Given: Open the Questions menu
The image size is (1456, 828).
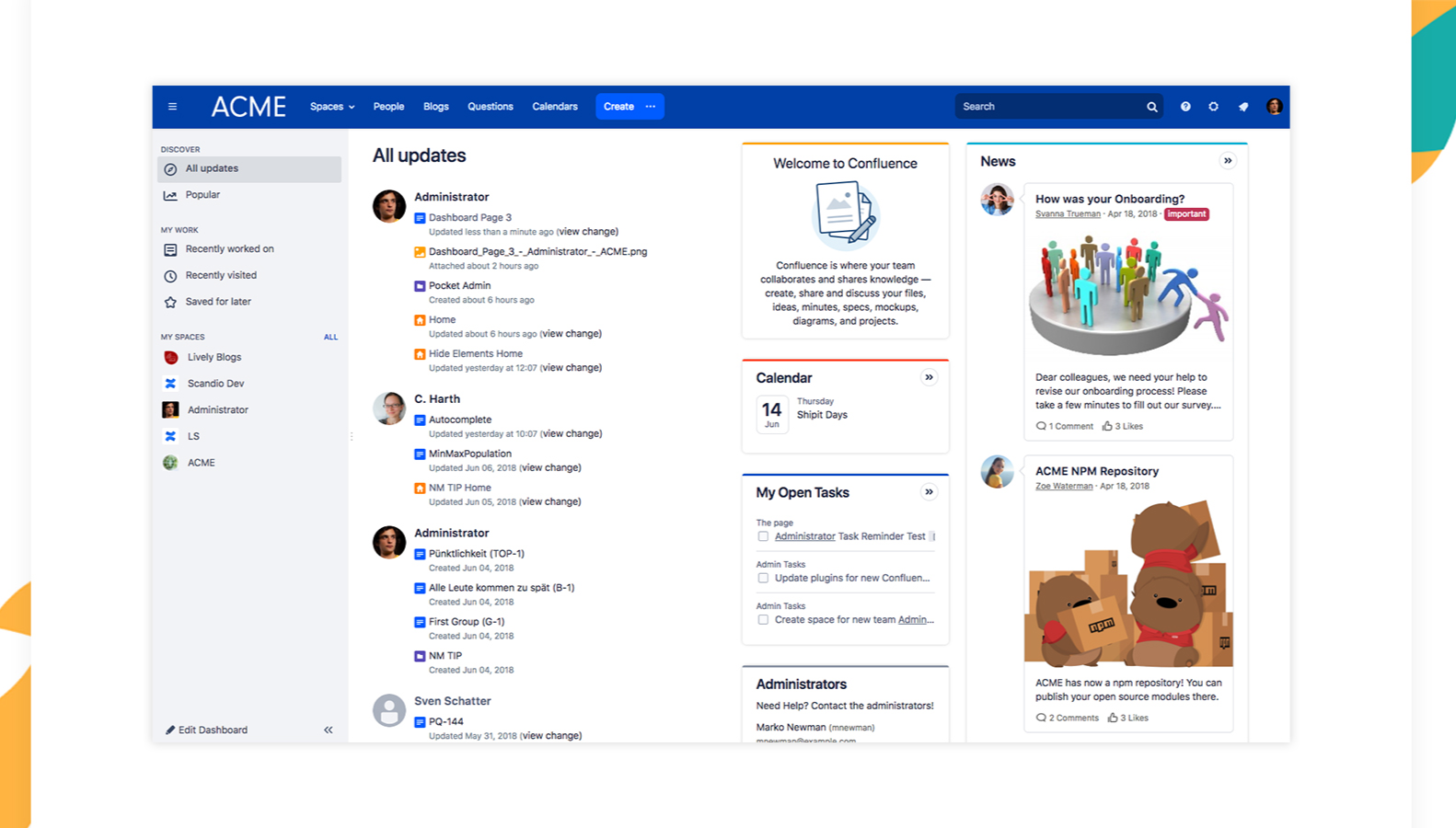Looking at the screenshot, I should coord(491,107).
